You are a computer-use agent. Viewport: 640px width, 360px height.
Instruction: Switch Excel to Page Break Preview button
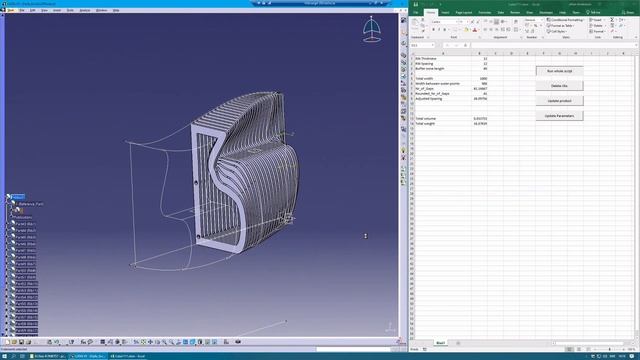pyautogui.click(x=588, y=349)
